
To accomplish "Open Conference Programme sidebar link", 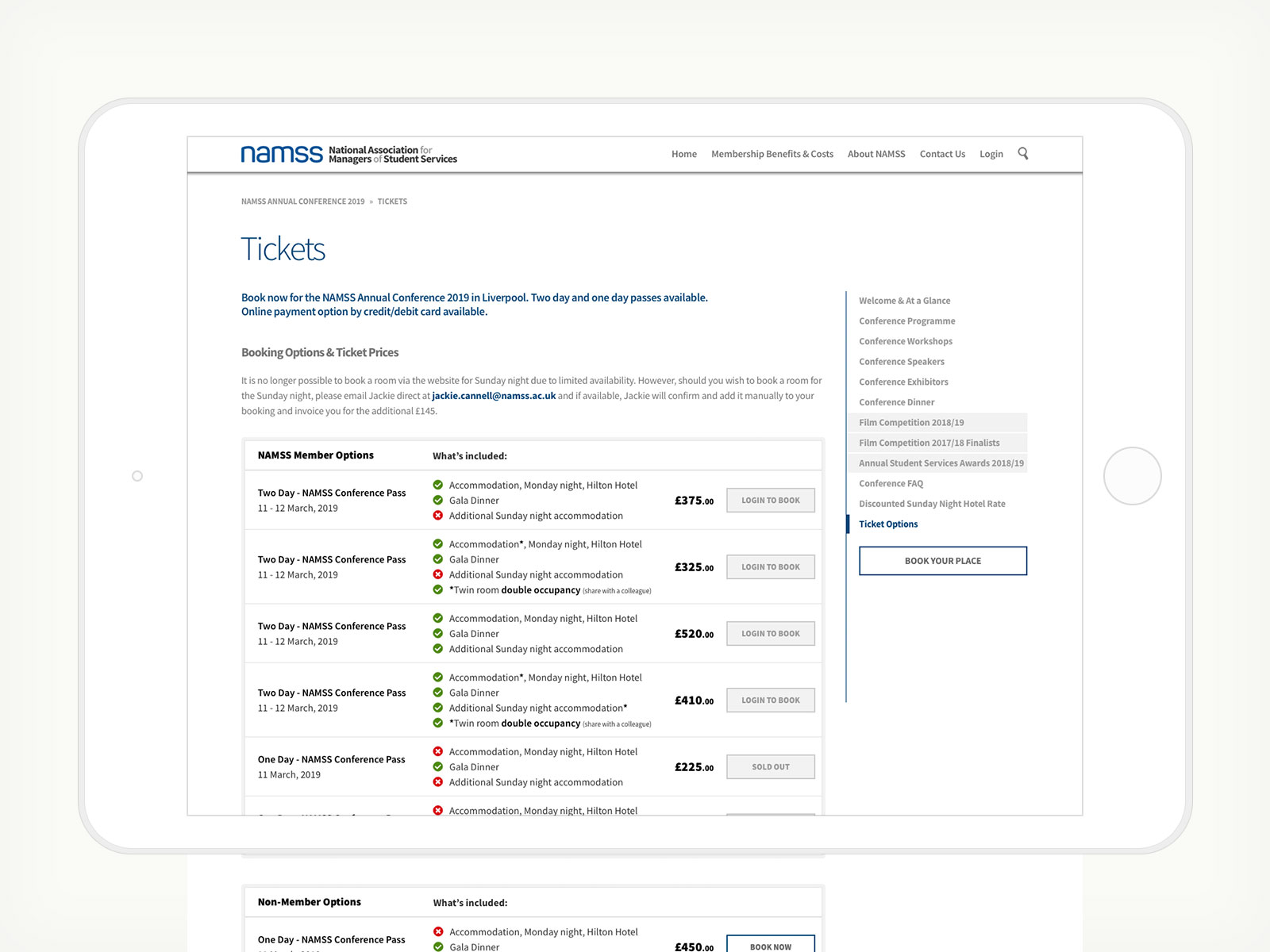I will [906, 321].
